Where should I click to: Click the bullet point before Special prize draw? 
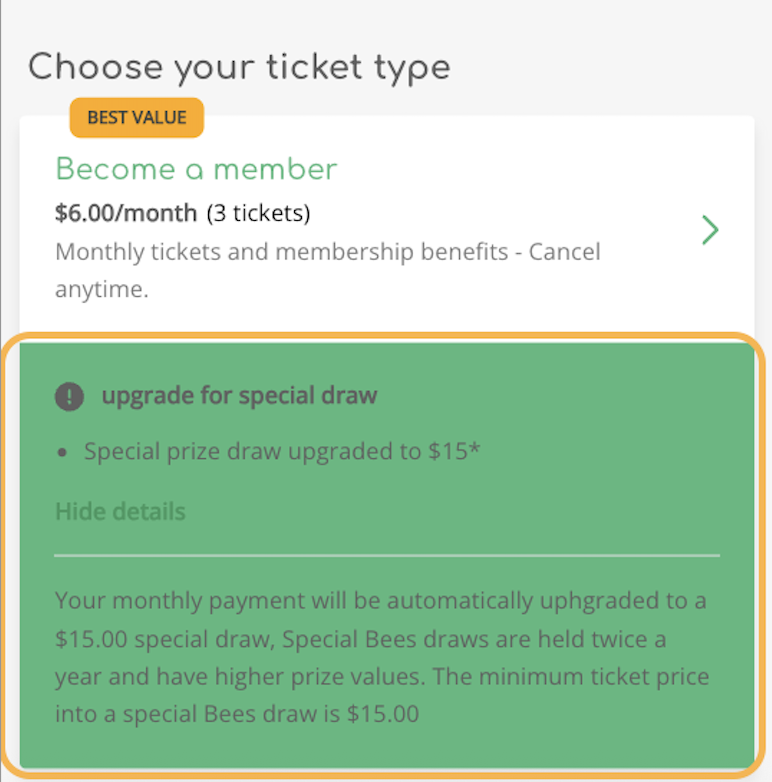point(63,453)
